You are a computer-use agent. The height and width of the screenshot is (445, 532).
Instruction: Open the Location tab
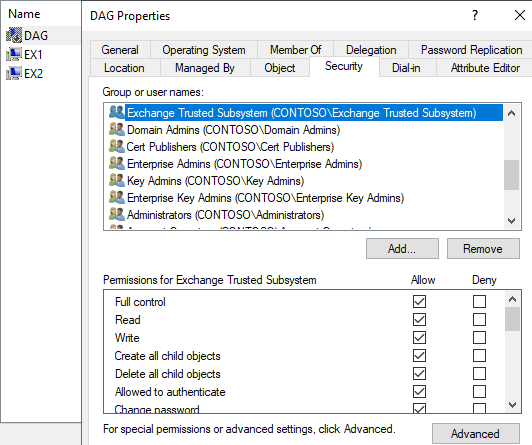124,68
